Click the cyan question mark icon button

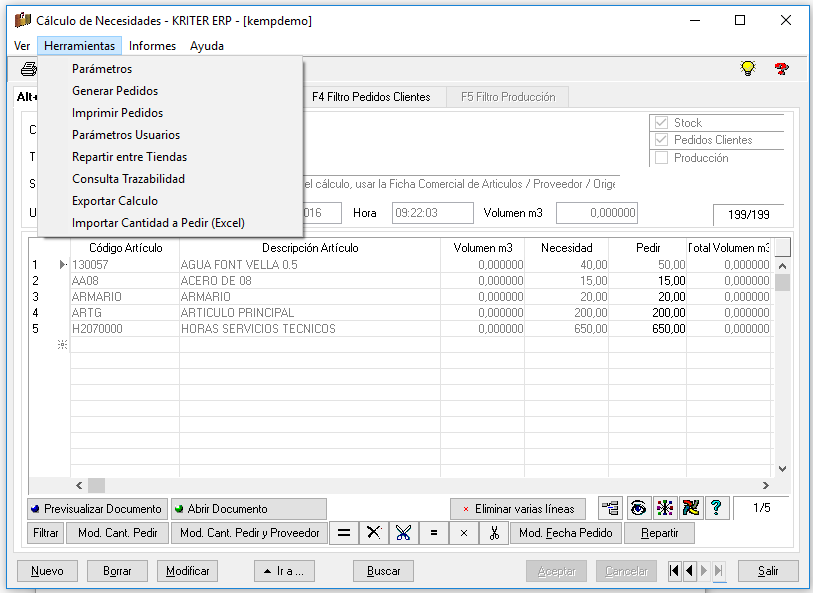717,508
